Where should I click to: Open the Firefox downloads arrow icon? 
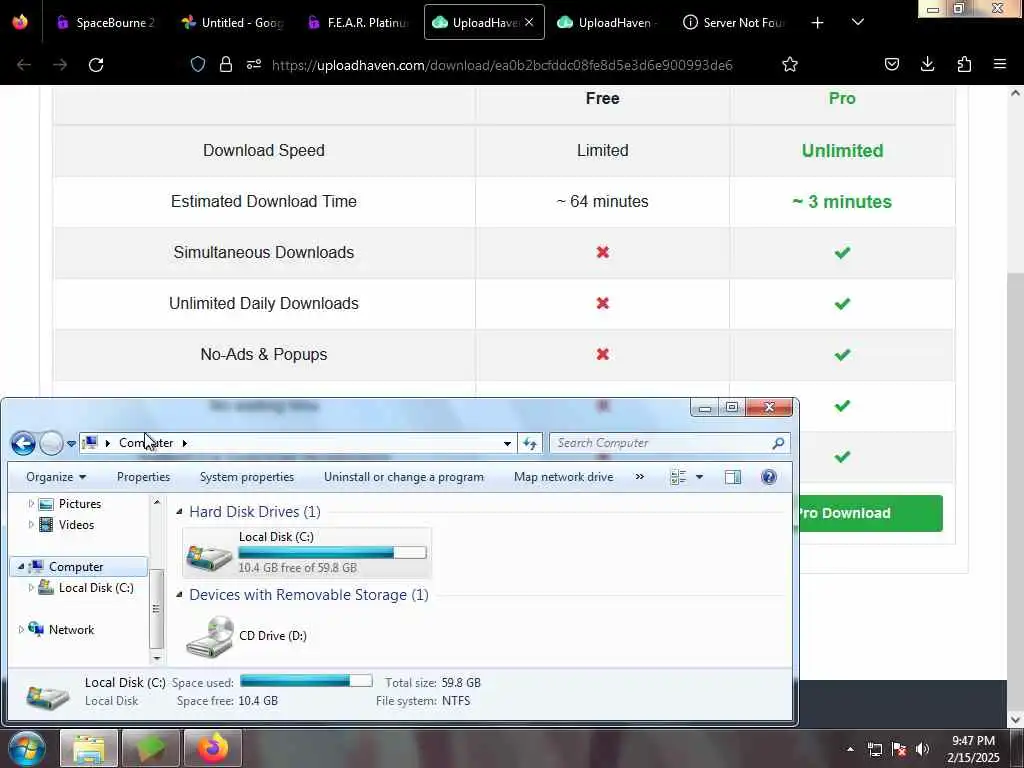pyautogui.click(x=927, y=64)
